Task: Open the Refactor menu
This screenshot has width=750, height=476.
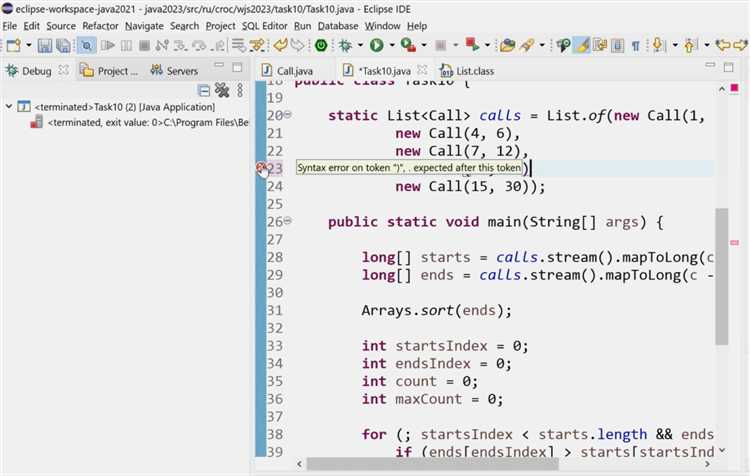Action: [x=100, y=26]
